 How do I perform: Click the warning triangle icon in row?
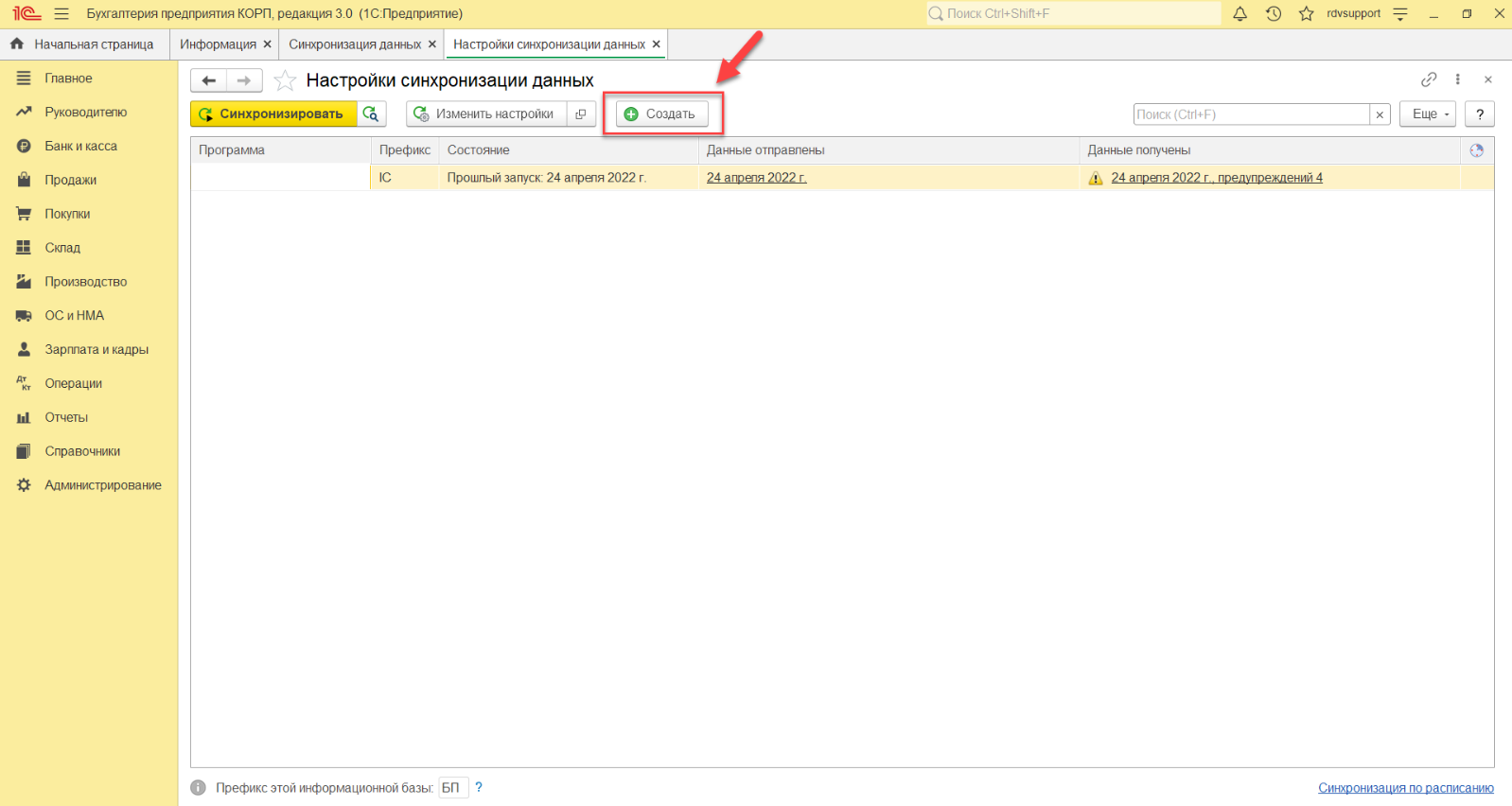click(x=1096, y=178)
